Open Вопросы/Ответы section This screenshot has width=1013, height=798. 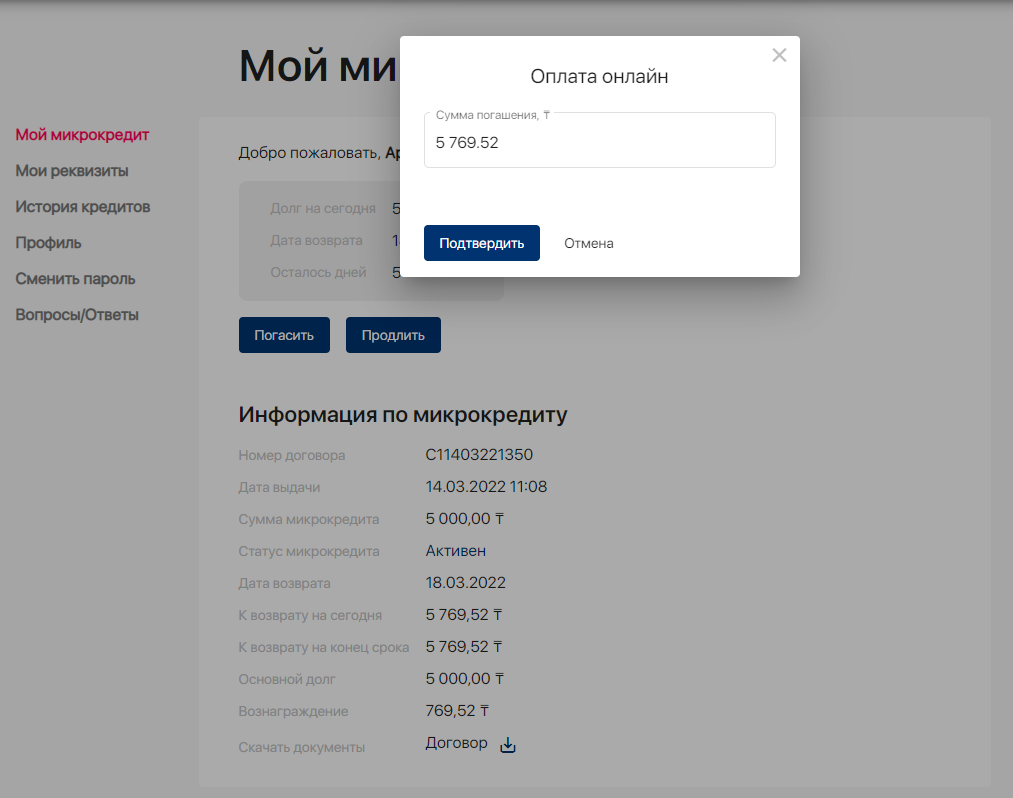pyautogui.click(x=77, y=315)
